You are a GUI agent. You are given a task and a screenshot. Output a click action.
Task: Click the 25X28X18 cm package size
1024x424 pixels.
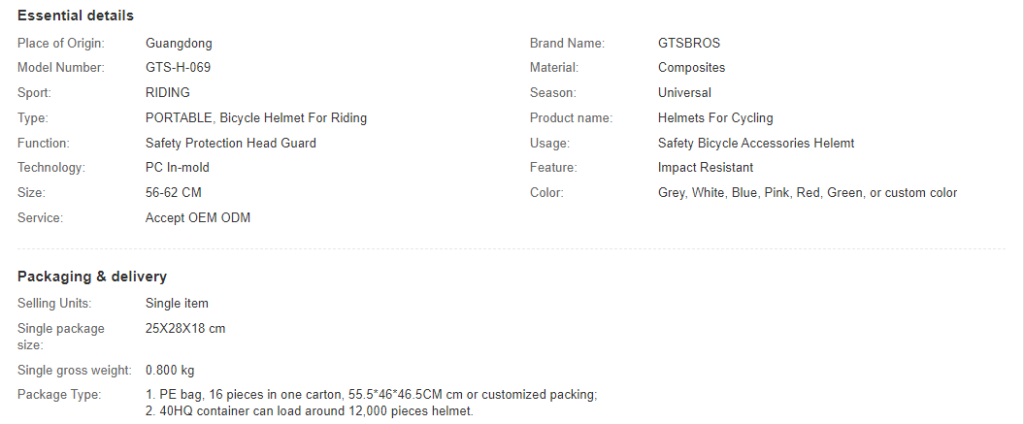[185, 329]
